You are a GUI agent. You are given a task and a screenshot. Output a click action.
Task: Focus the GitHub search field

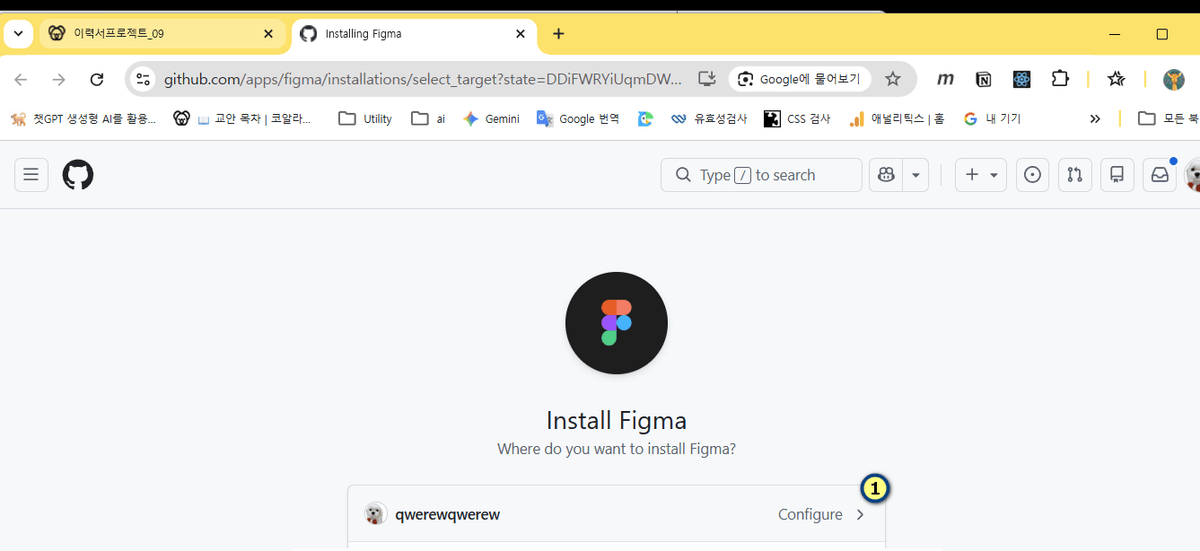[x=762, y=175]
